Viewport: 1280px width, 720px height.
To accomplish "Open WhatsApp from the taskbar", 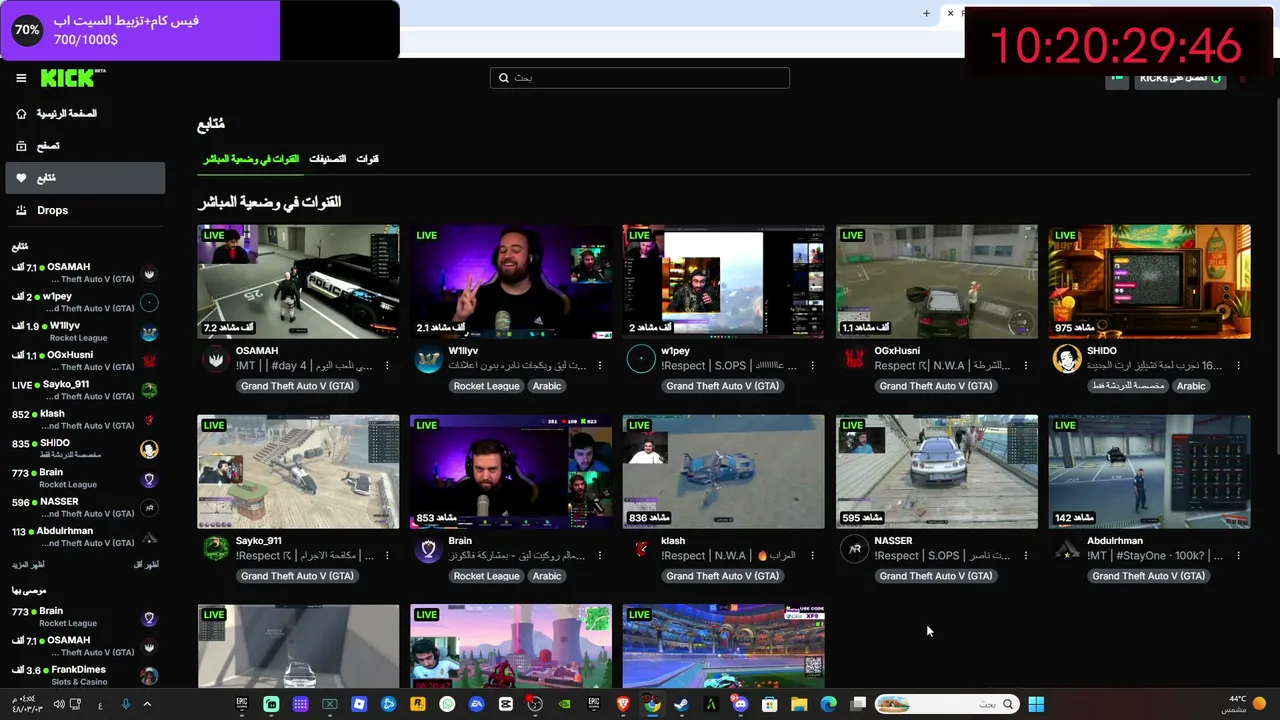I will pyautogui.click(x=447, y=704).
